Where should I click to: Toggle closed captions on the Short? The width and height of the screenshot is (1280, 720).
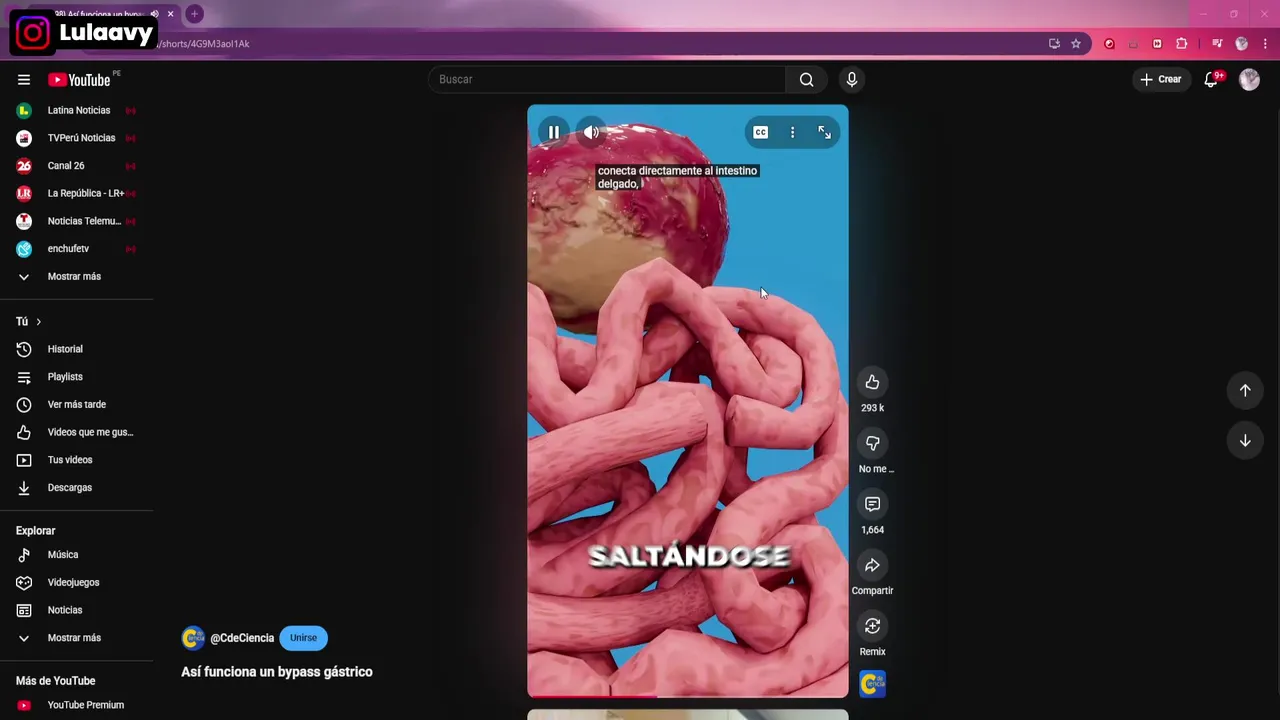point(760,132)
